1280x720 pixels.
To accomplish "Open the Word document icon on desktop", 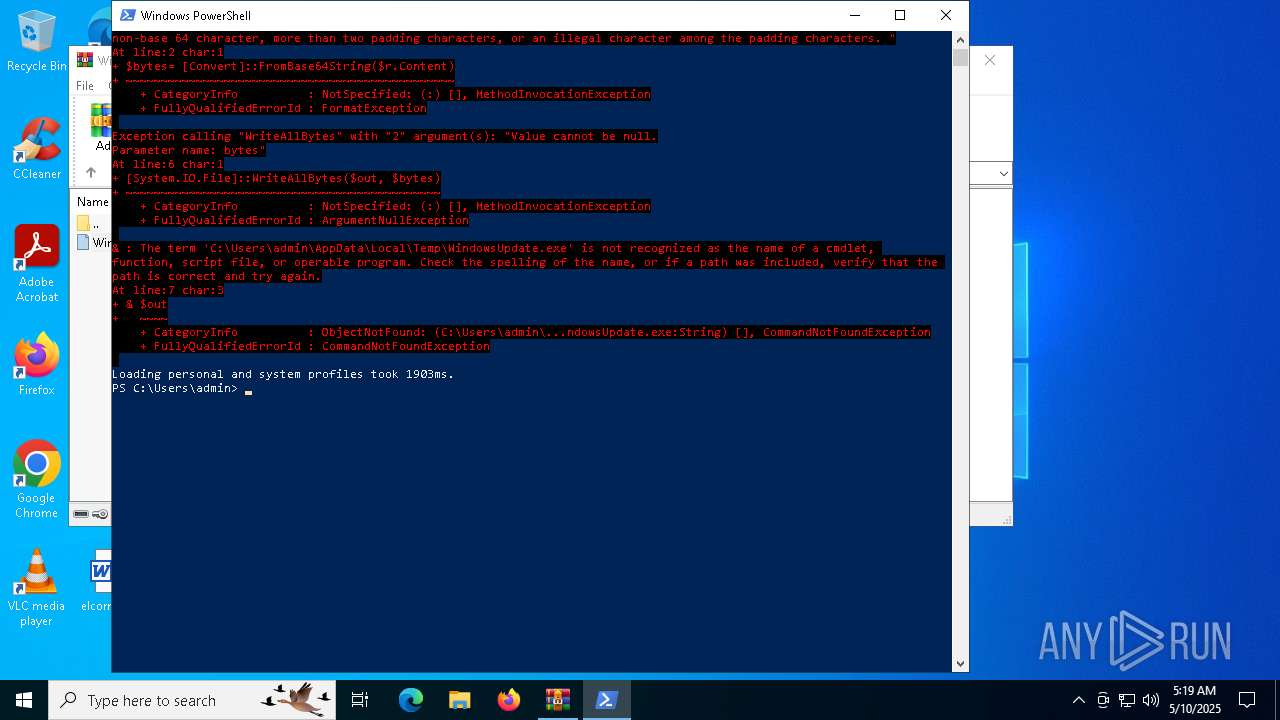I will click(x=100, y=580).
